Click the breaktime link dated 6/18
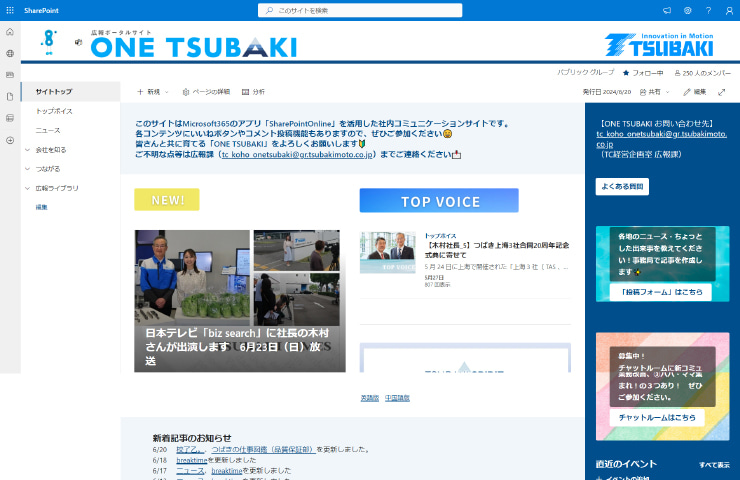The height and width of the screenshot is (480, 740). coord(192,460)
